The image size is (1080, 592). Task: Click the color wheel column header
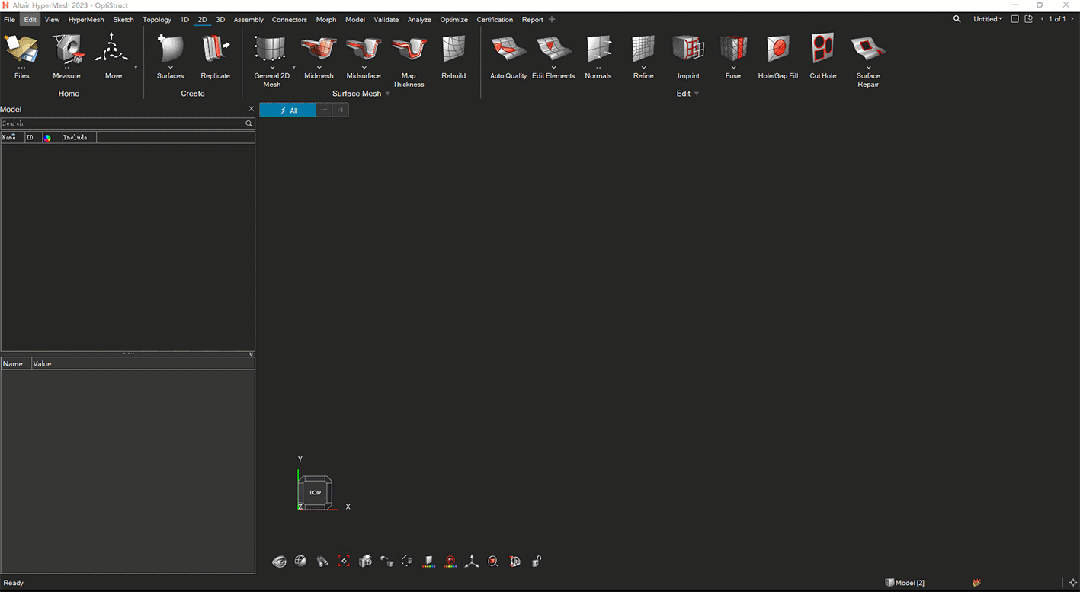(x=47, y=137)
